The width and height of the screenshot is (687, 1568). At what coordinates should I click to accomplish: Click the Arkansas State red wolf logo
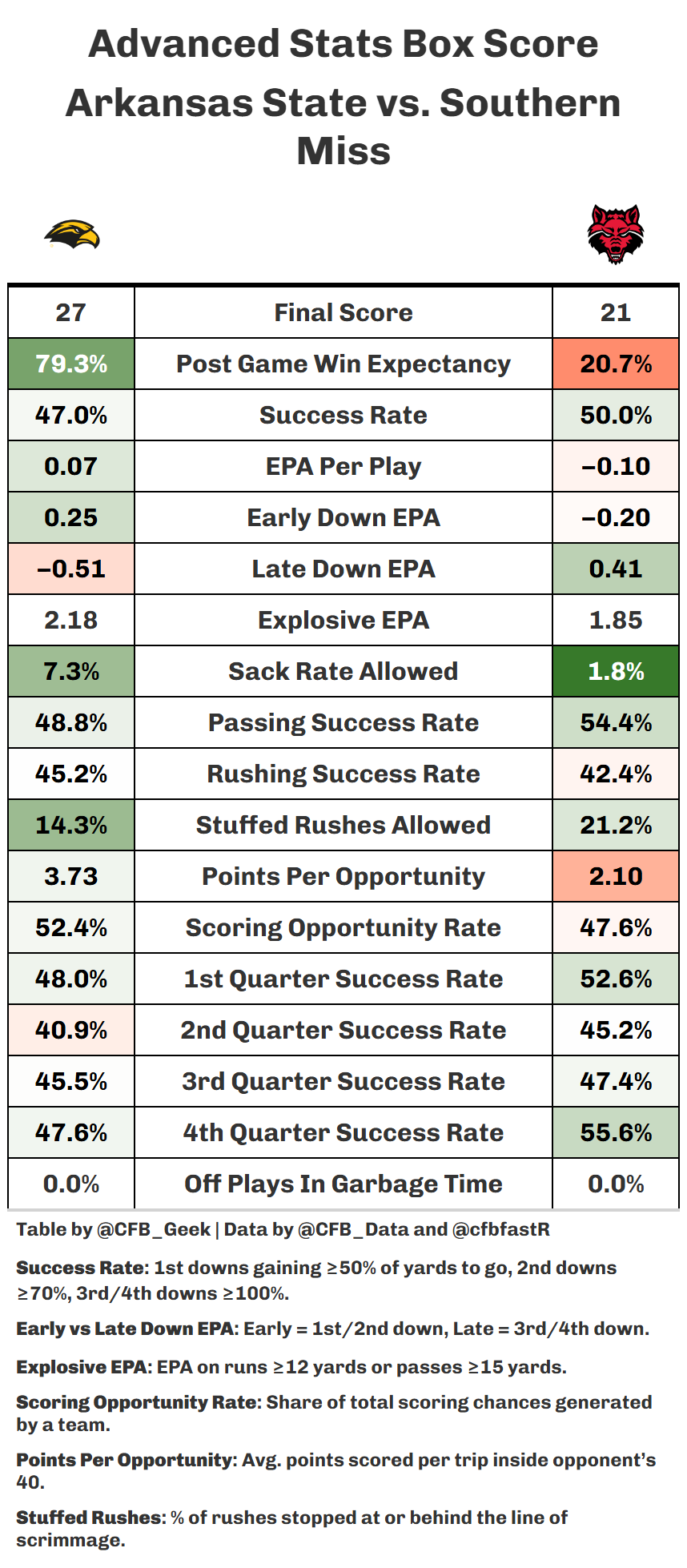pyautogui.click(x=615, y=234)
